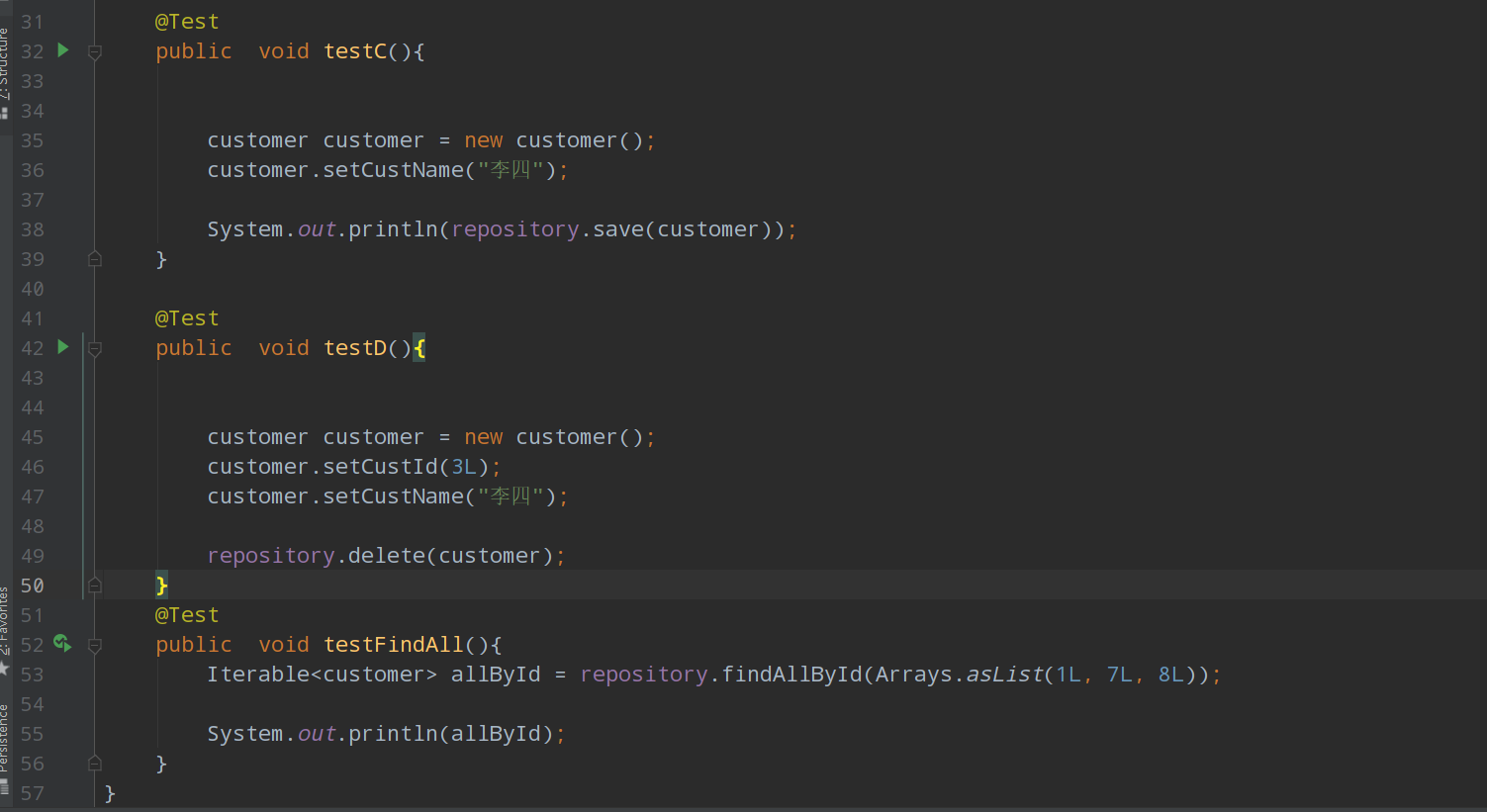Click the setCustId call on line 46

click(x=381, y=467)
